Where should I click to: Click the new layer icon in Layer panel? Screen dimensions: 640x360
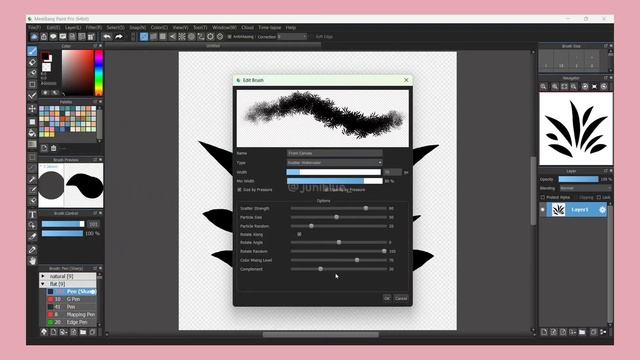tap(544, 332)
